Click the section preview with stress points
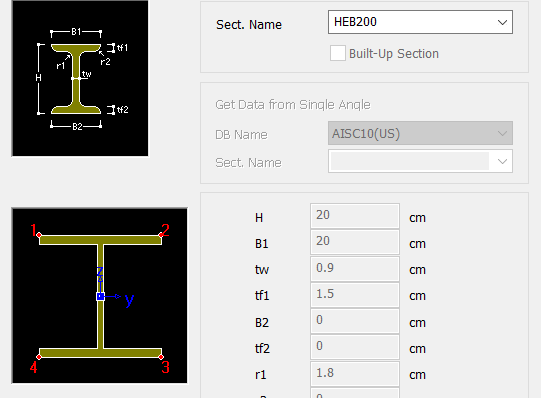The width and height of the screenshot is (542, 398). tap(100, 296)
